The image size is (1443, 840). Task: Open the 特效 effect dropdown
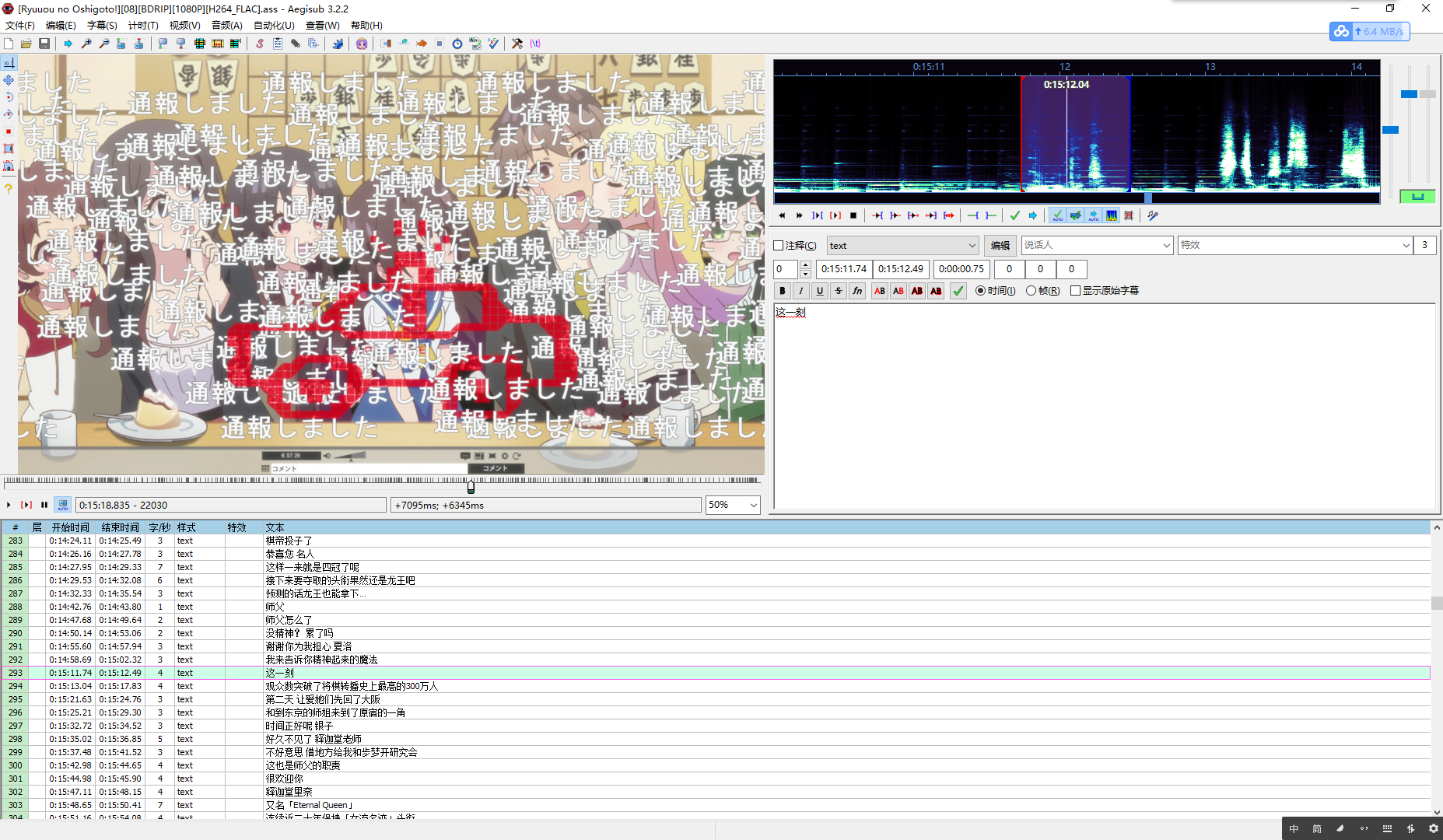[1294, 246]
